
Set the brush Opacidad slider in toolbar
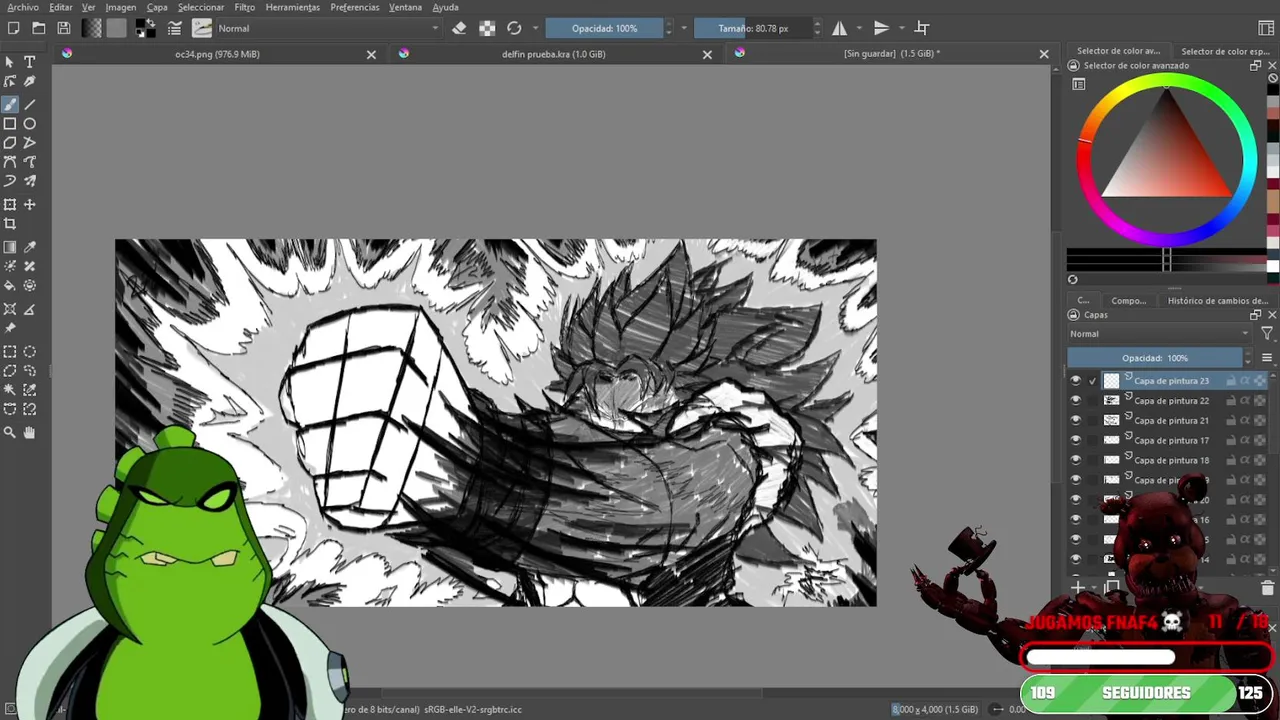604,28
